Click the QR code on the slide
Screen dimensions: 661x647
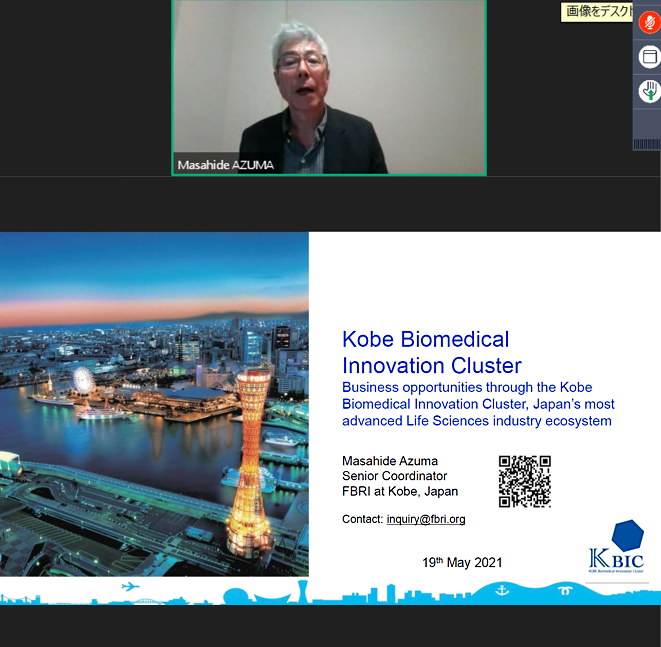pos(524,481)
